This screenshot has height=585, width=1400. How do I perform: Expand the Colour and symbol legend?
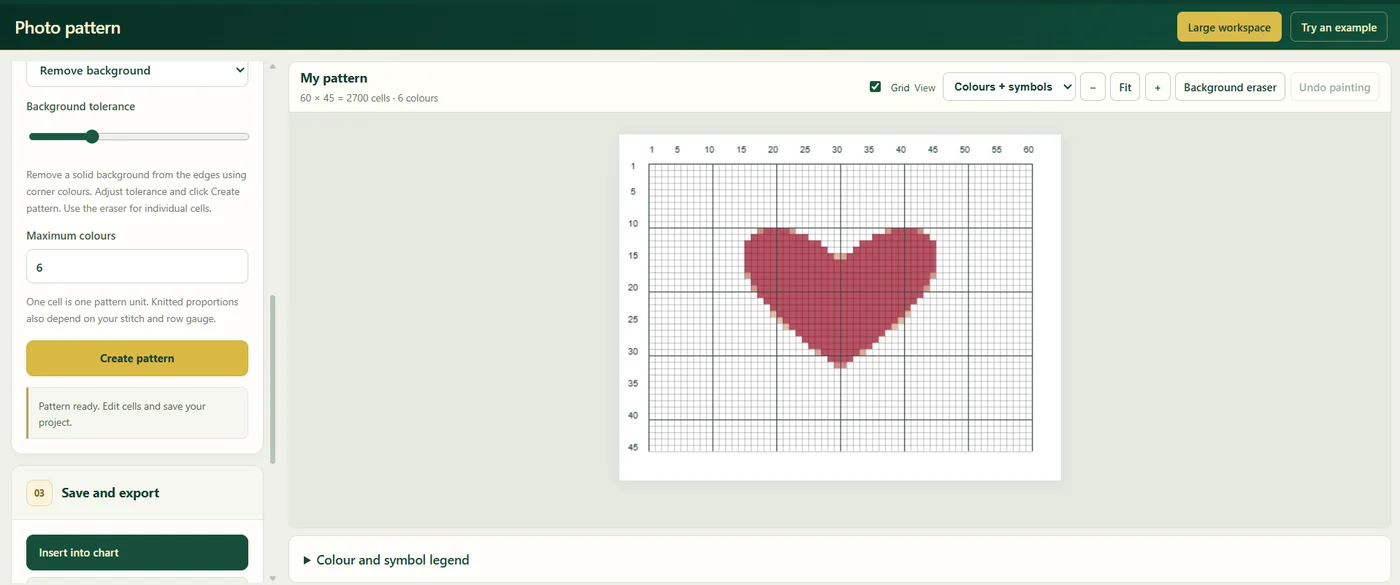[385, 560]
